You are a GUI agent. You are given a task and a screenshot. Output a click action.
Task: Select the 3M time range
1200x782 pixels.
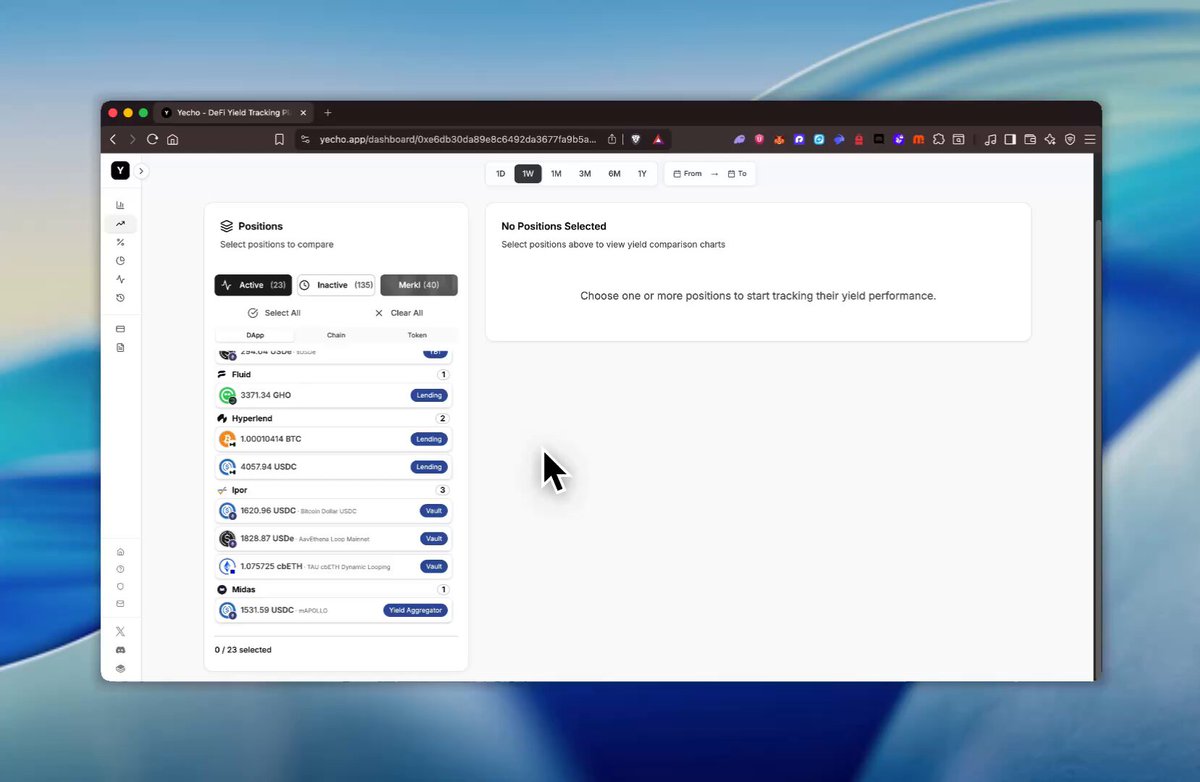click(x=585, y=174)
